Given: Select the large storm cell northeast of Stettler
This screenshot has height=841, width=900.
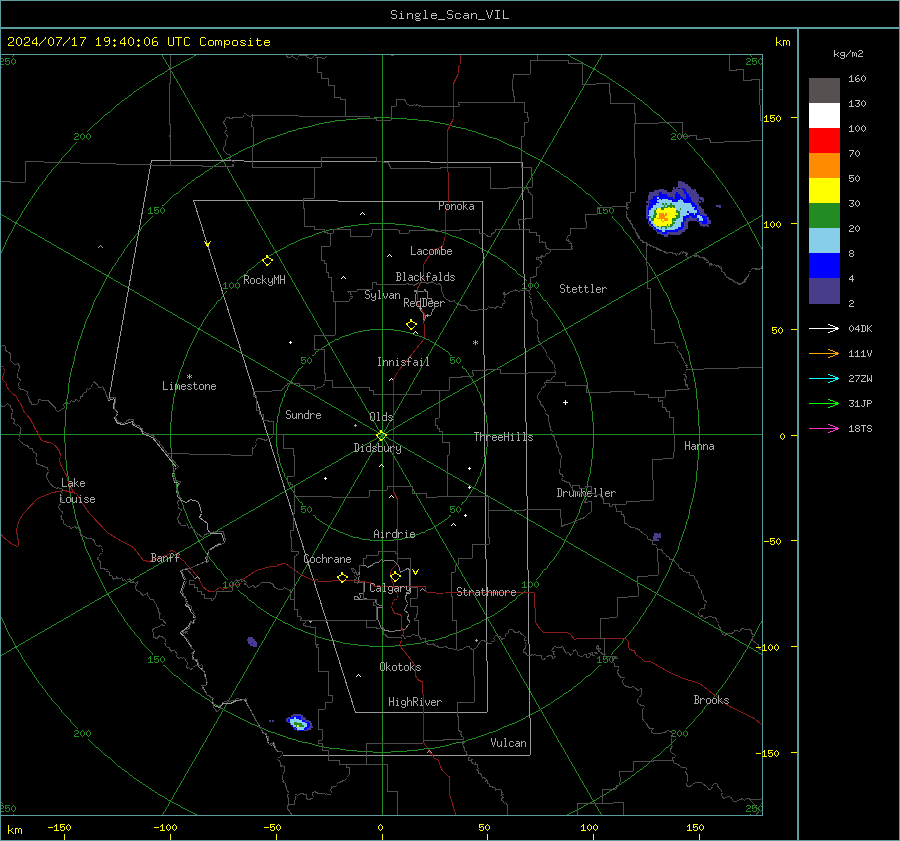Looking at the screenshot, I should (676, 209).
